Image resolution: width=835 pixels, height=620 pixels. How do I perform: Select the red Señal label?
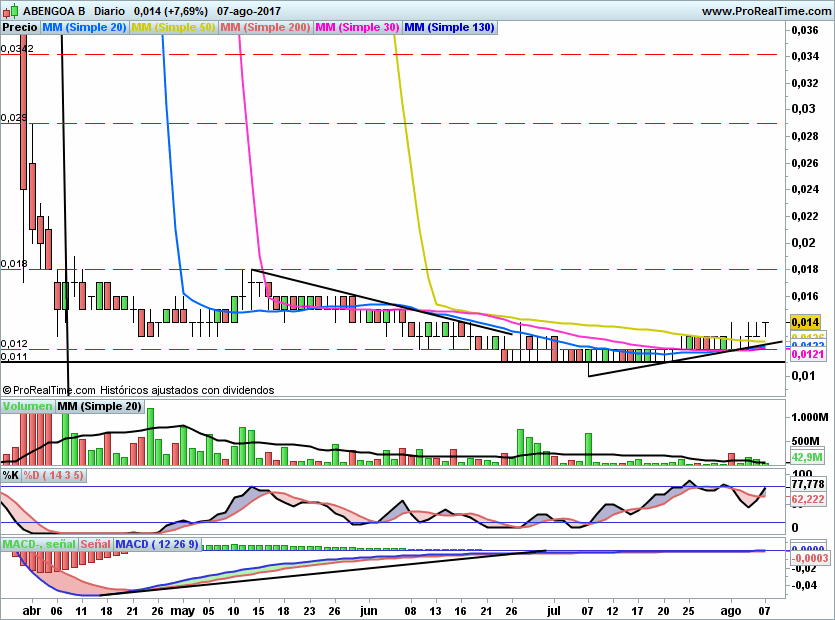(x=95, y=544)
